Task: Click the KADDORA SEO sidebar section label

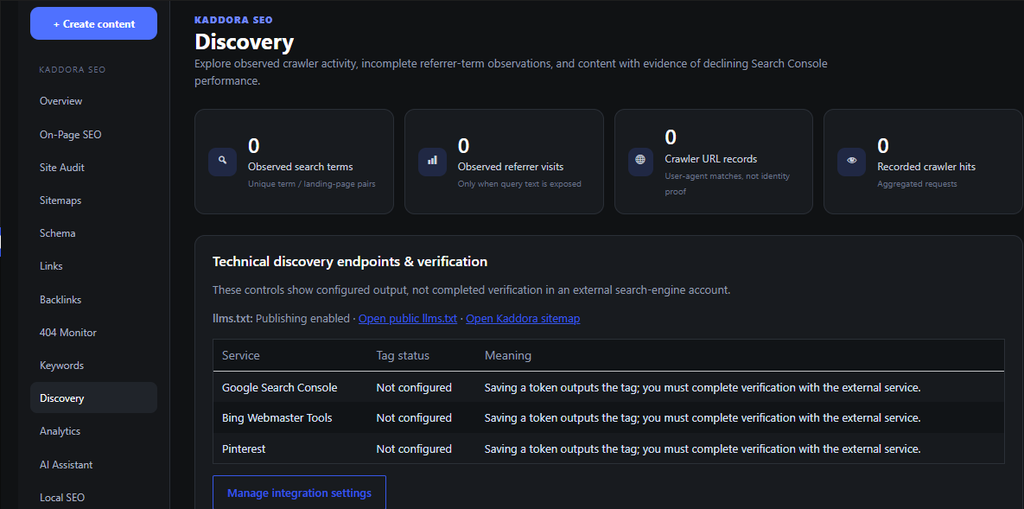Action: tap(72, 70)
